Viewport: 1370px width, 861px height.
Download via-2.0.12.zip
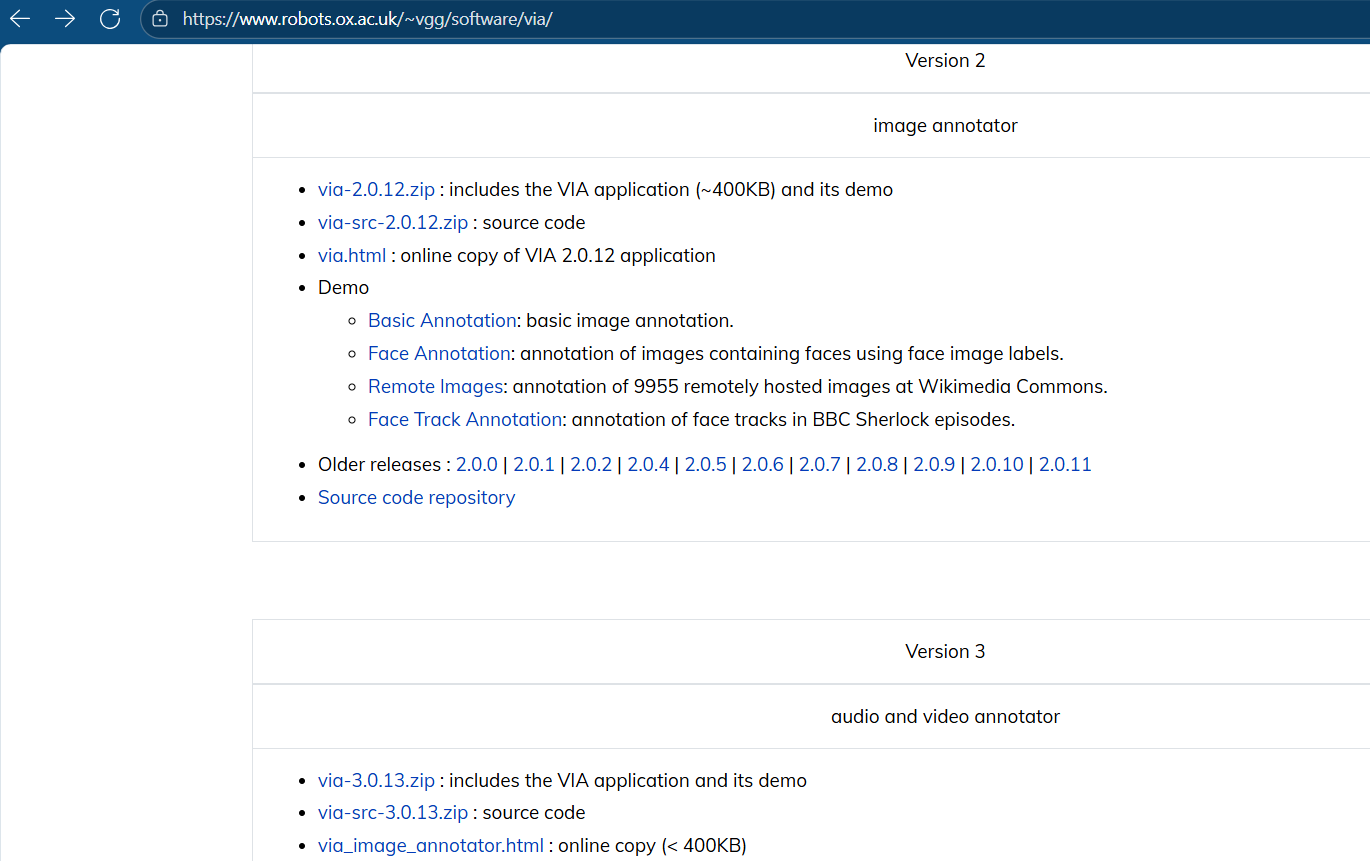click(x=376, y=189)
